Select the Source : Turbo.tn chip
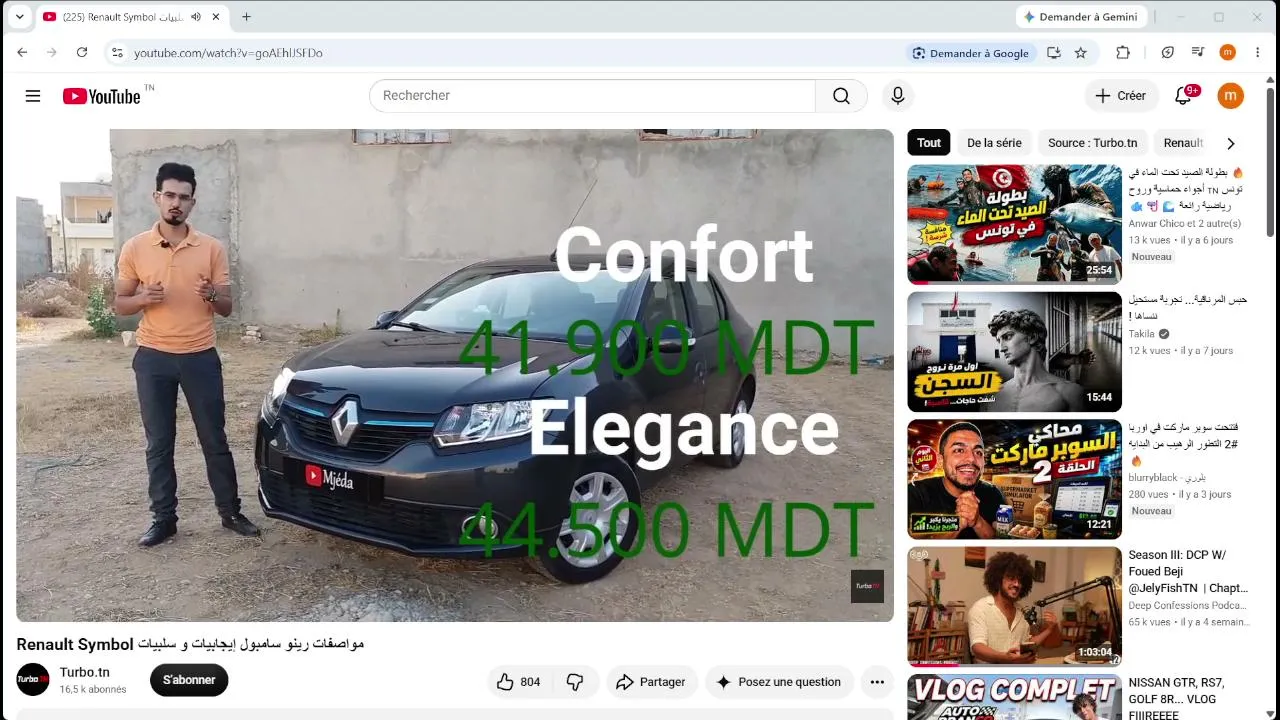The image size is (1280, 720). click(1092, 143)
